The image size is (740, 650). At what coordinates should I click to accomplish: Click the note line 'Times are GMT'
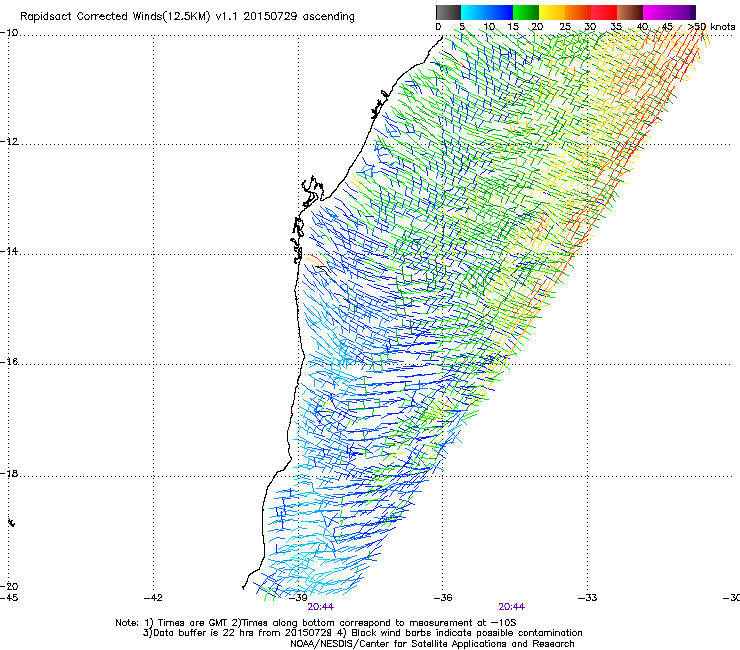193,623
